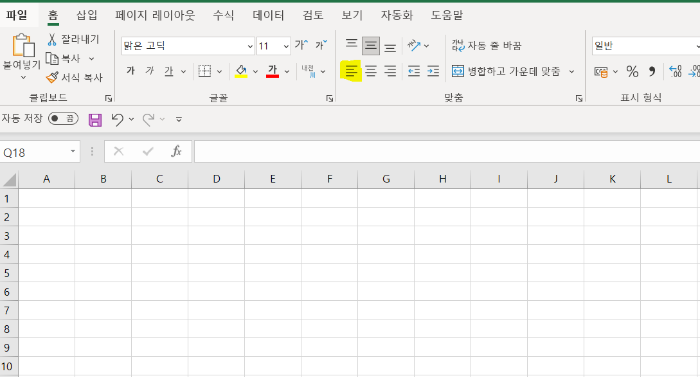
Task: Open 페이지 레이아웃 tab
Action: point(155,15)
